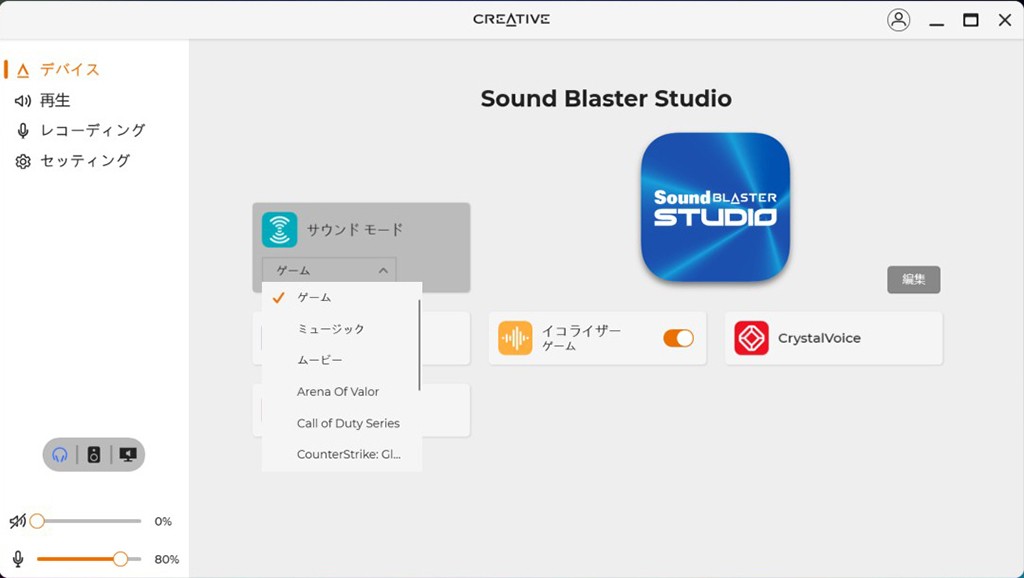The image size is (1024, 578).
Task: Collapse the Sound Mode dropdown showing ゲーム
Action: (329, 270)
